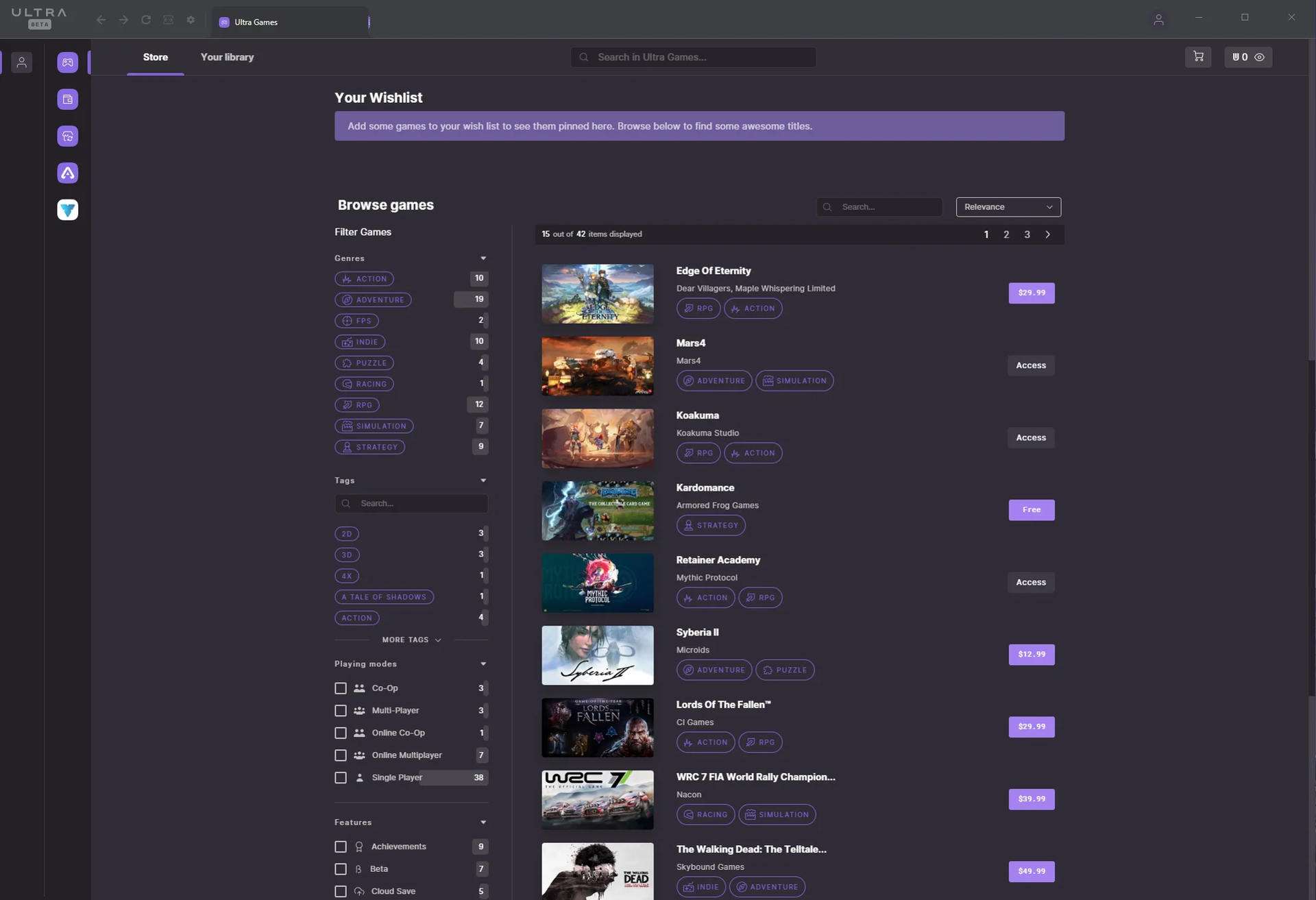Click the purple triangle app icon in sidebar
Screen dimensions: 1316x900
(67, 173)
